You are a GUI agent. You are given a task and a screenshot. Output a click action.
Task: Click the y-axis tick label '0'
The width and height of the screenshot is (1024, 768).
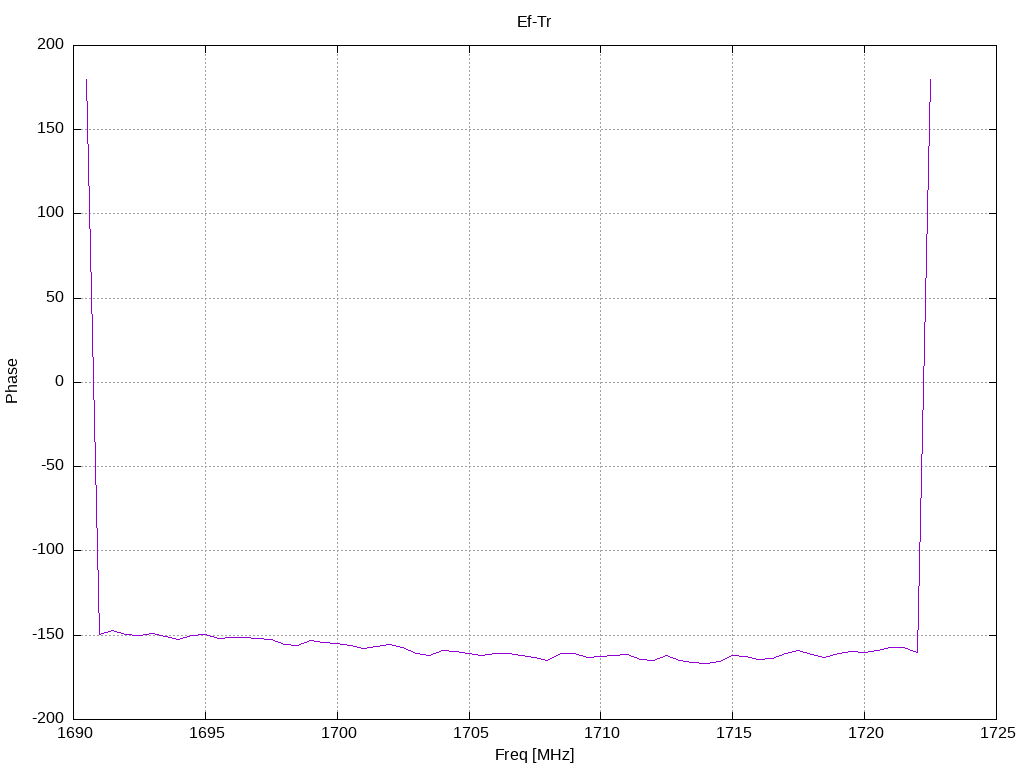(x=60, y=381)
